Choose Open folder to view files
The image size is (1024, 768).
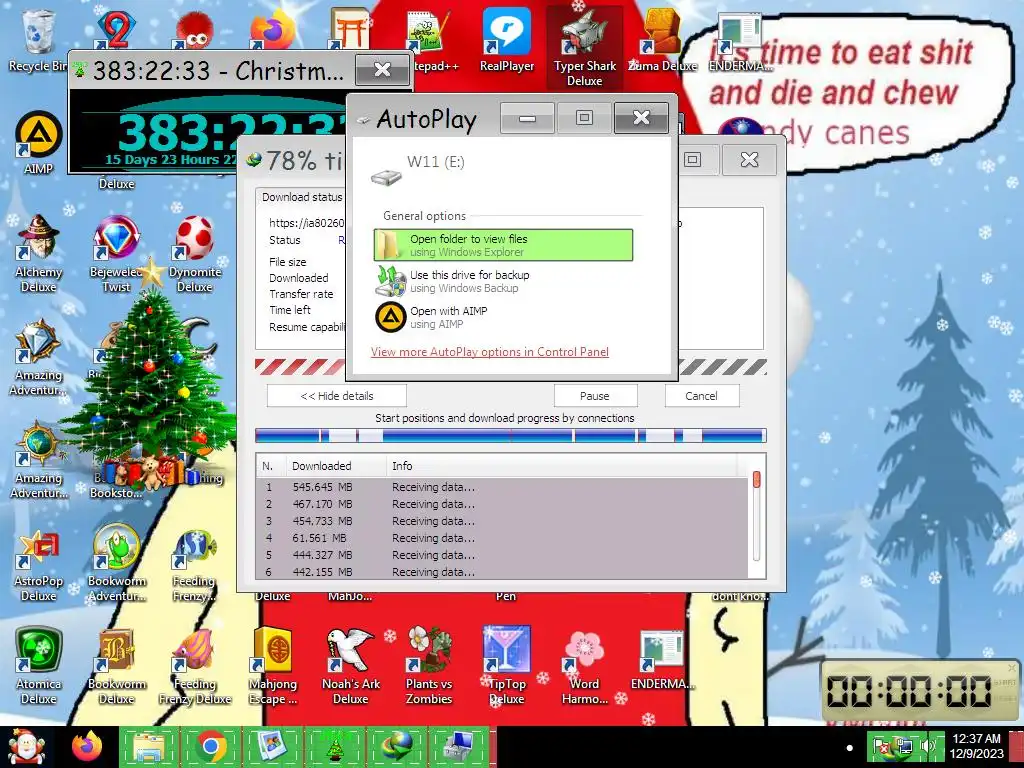503,245
